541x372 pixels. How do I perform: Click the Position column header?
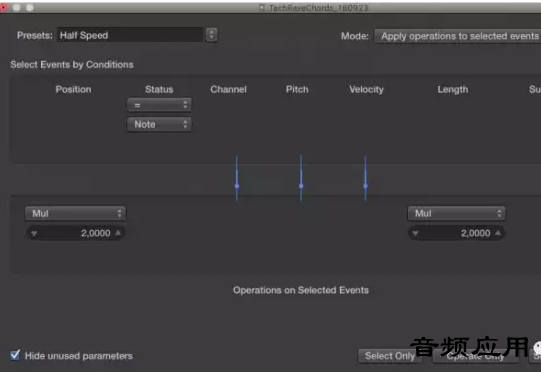73,89
